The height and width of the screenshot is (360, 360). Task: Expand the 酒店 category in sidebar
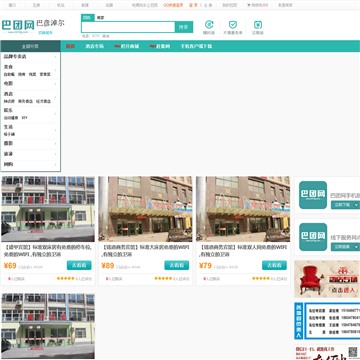coord(30,97)
